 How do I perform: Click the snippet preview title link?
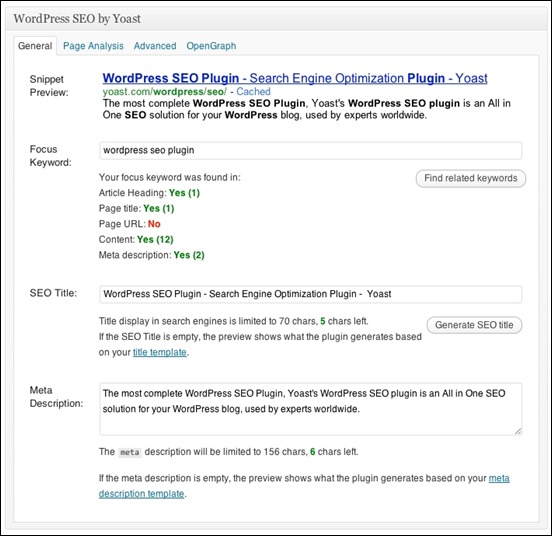[295, 78]
